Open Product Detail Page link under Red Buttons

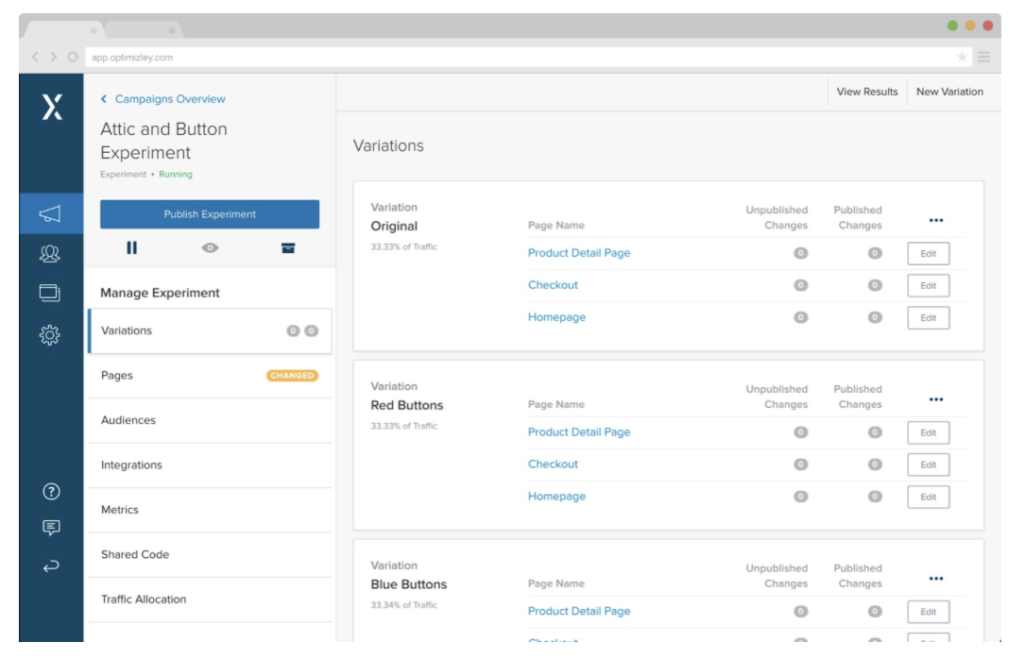[579, 432]
